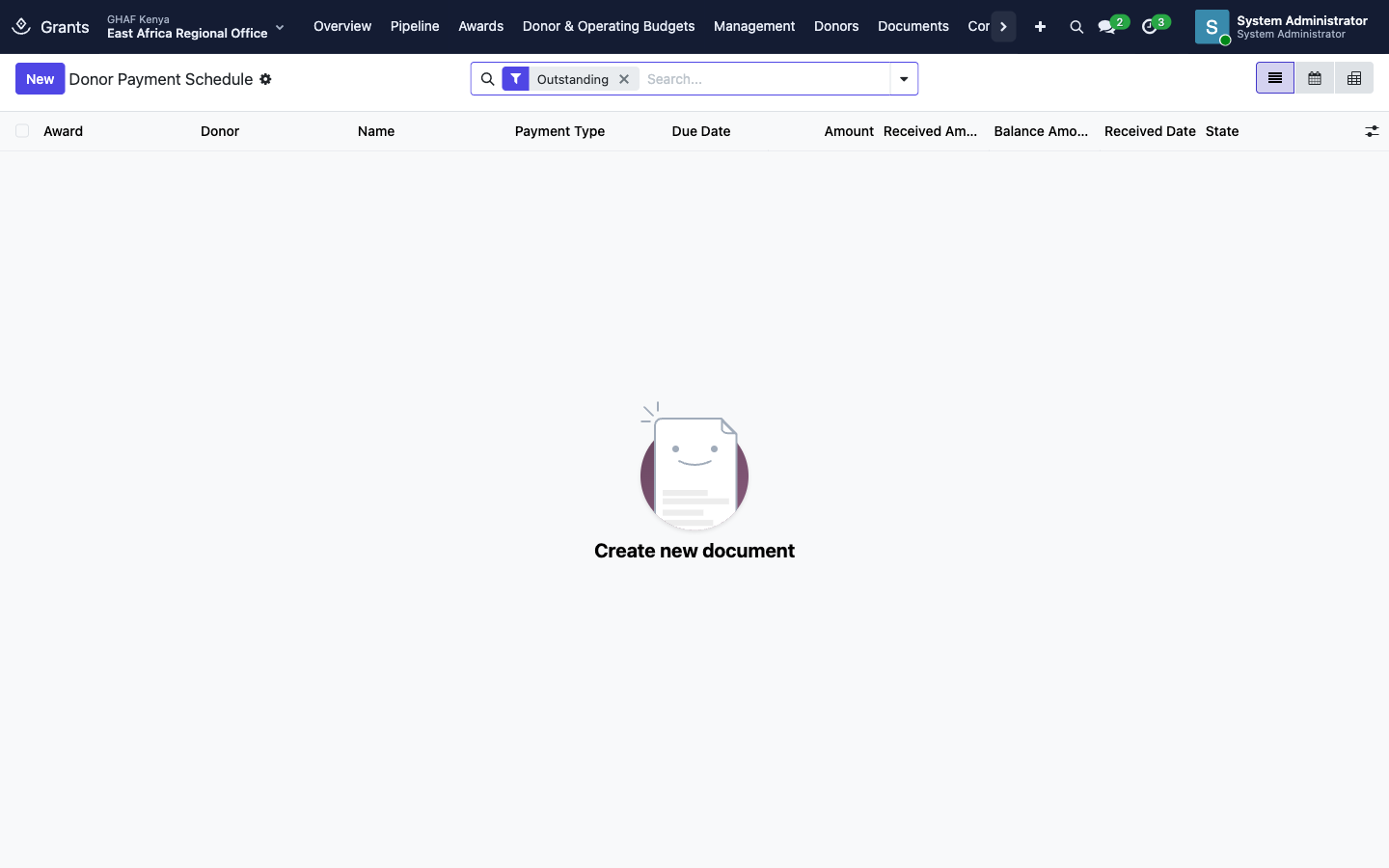
Task: Open the gear actions menu beside title
Action: pos(265,79)
